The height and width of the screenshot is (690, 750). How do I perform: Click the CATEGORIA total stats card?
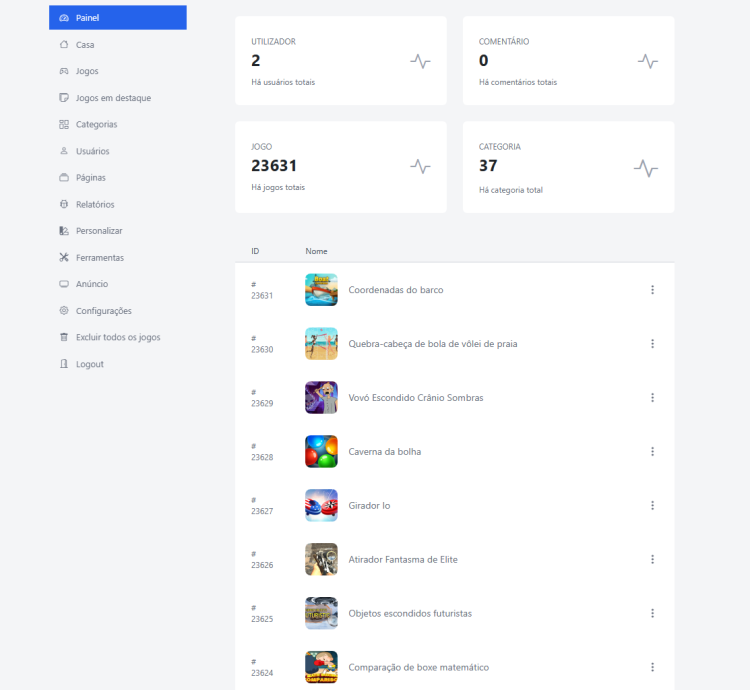pyautogui.click(x=568, y=167)
